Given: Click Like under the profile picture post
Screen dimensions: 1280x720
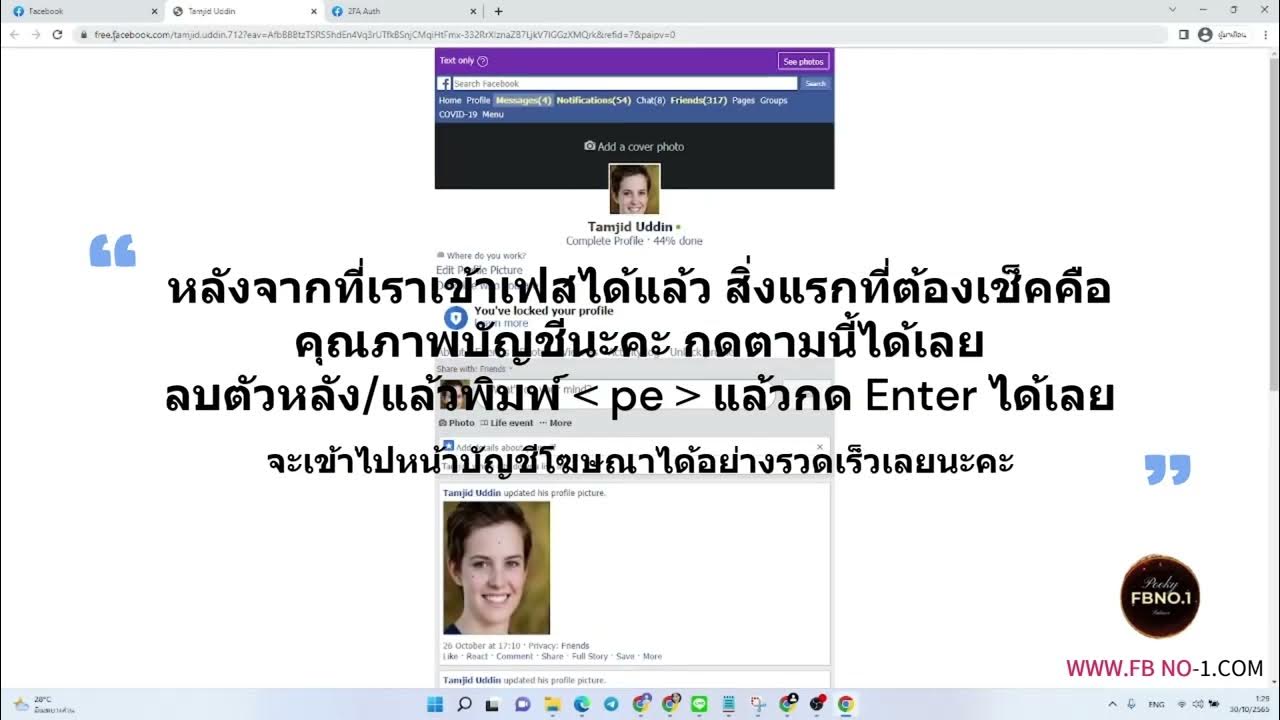Looking at the screenshot, I should (x=450, y=656).
